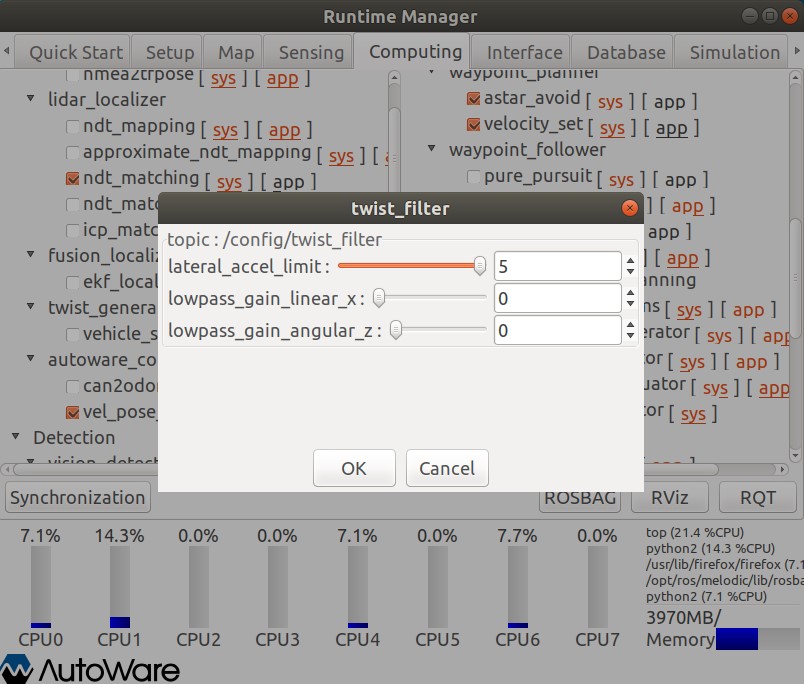The height and width of the screenshot is (684, 804).
Task: Switch to the Simulation tab
Action: pyautogui.click(x=733, y=51)
